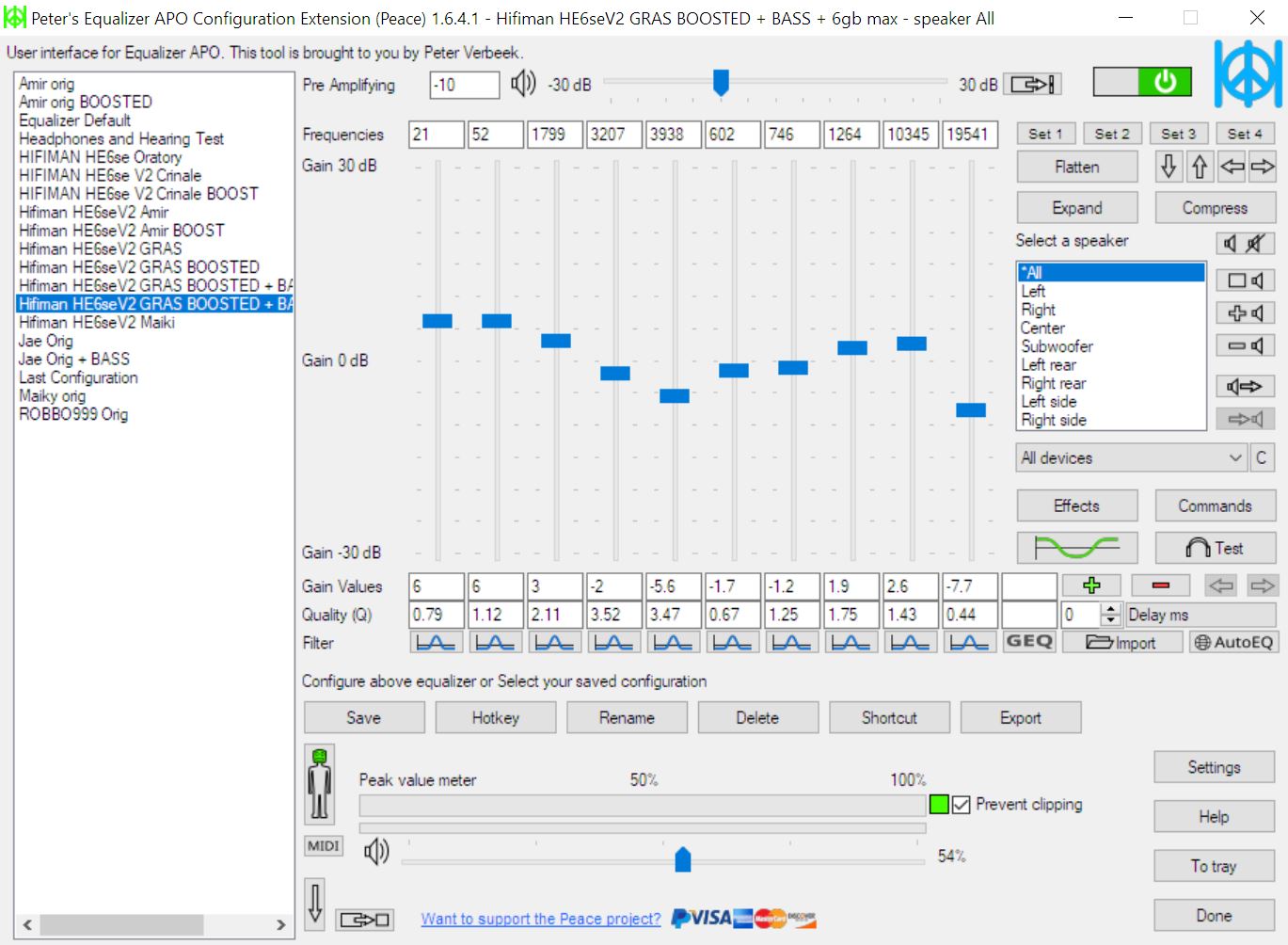The image size is (1288, 945).
Task: Open the green equalizer graph view
Action: point(1077,547)
